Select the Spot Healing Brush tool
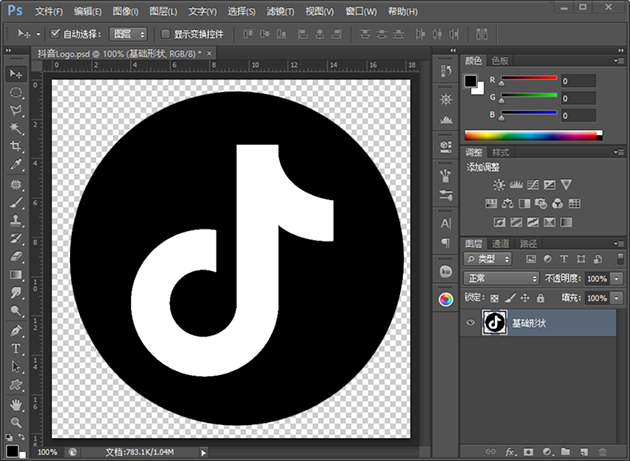Viewport: 630px width, 461px height. click(x=16, y=185)
